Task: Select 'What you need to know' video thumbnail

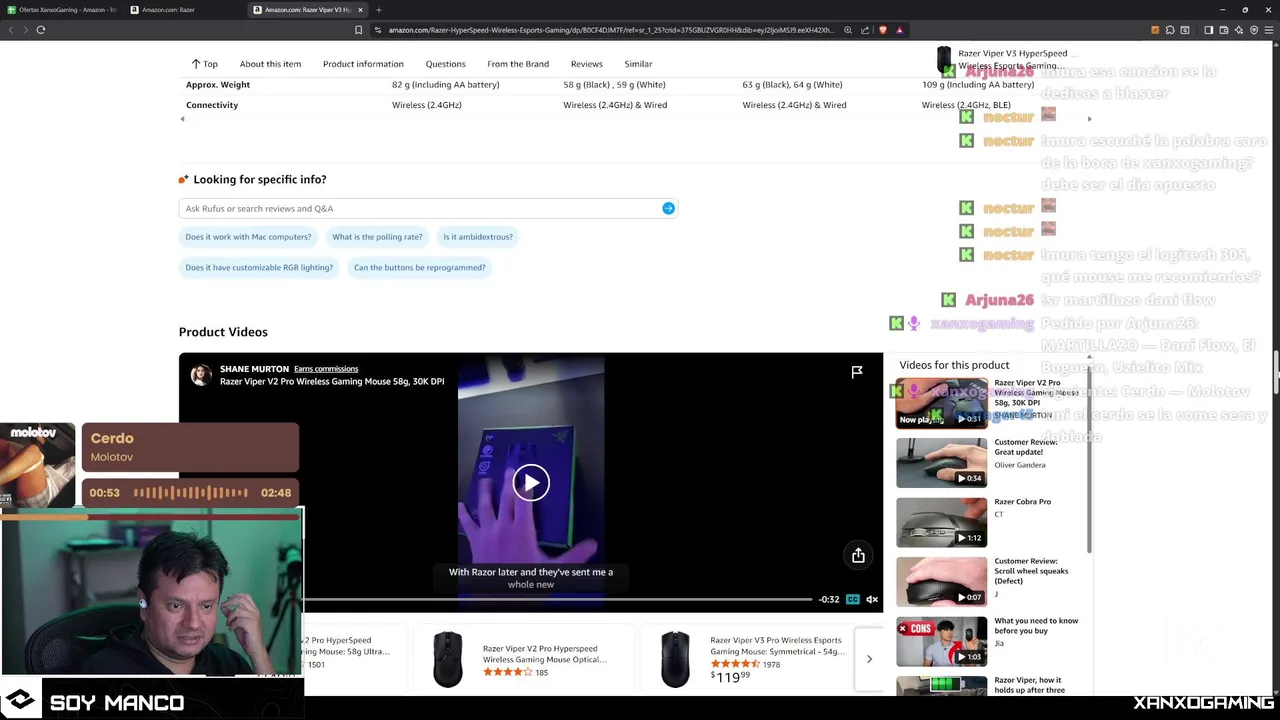Action: click(941, 641)
